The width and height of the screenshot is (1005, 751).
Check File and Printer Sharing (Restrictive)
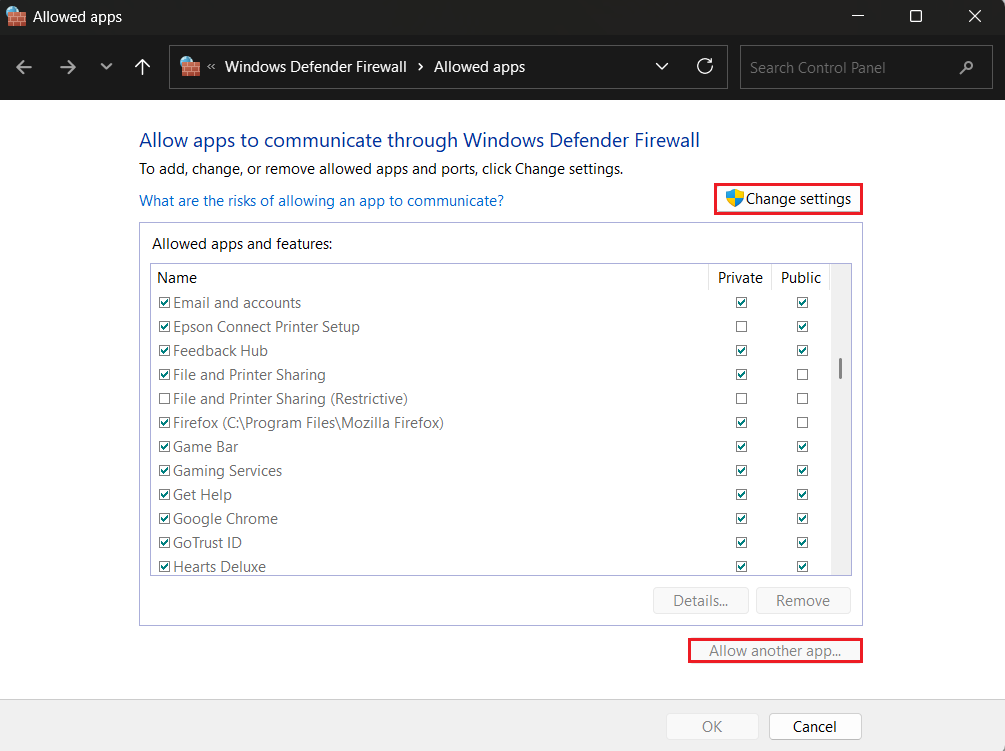164,399
